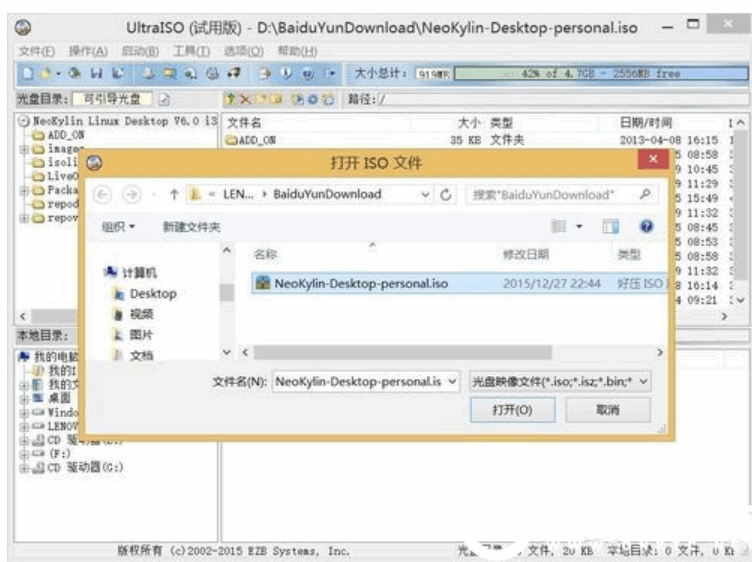752x562 pixels.
Task: Open the help icon in dialog toolbar
Action: click(646, 226)
